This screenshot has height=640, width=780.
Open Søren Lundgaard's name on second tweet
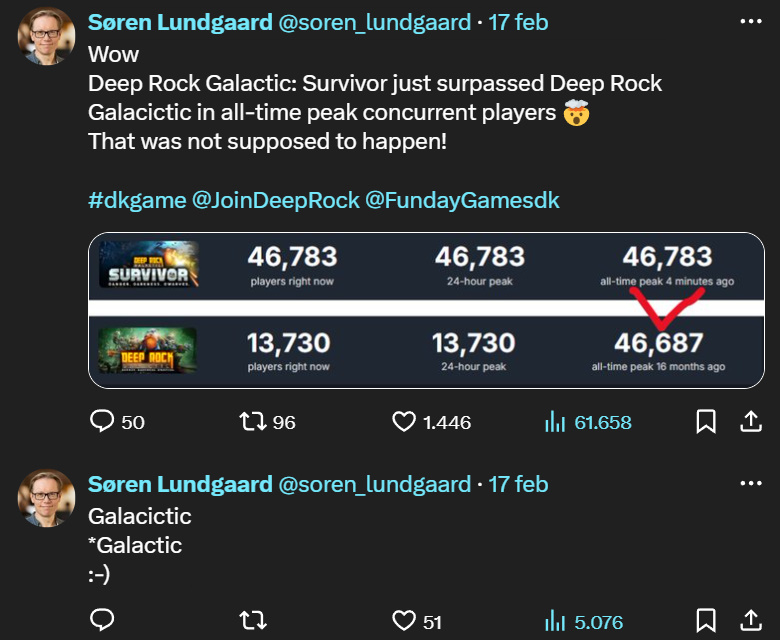(x=180, y=484)
